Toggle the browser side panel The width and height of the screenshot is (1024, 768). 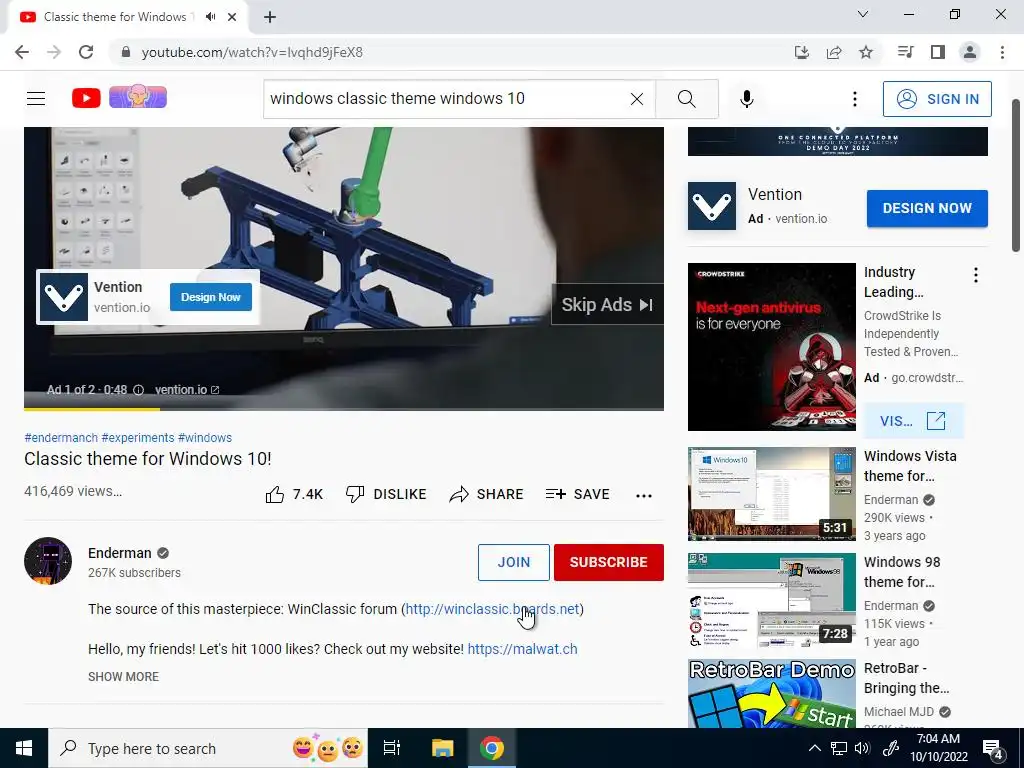coord(938,52)
